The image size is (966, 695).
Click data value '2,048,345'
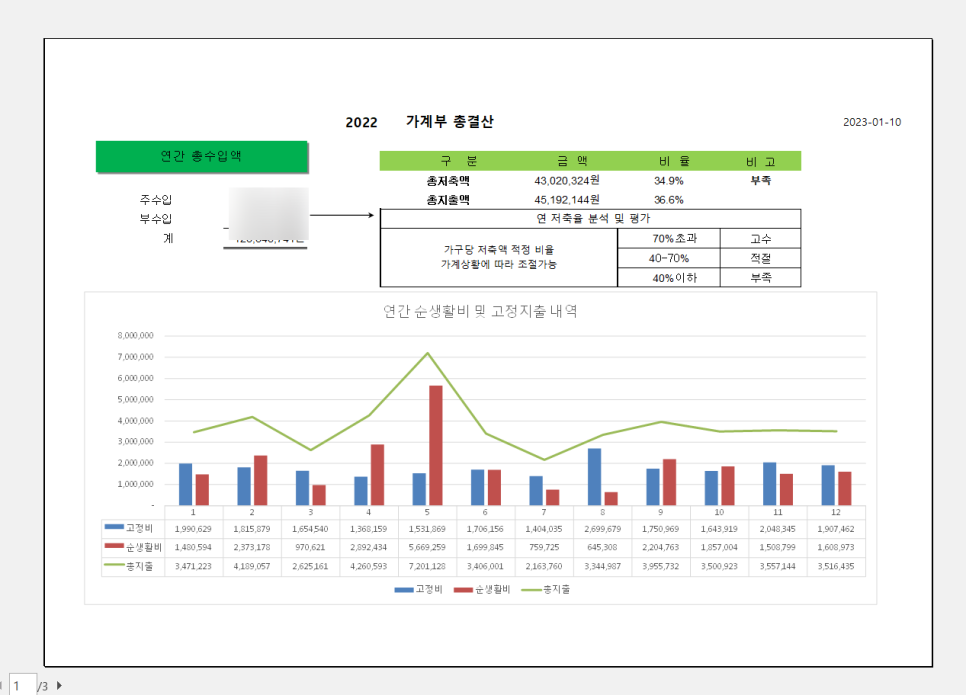tap(777, 529)
